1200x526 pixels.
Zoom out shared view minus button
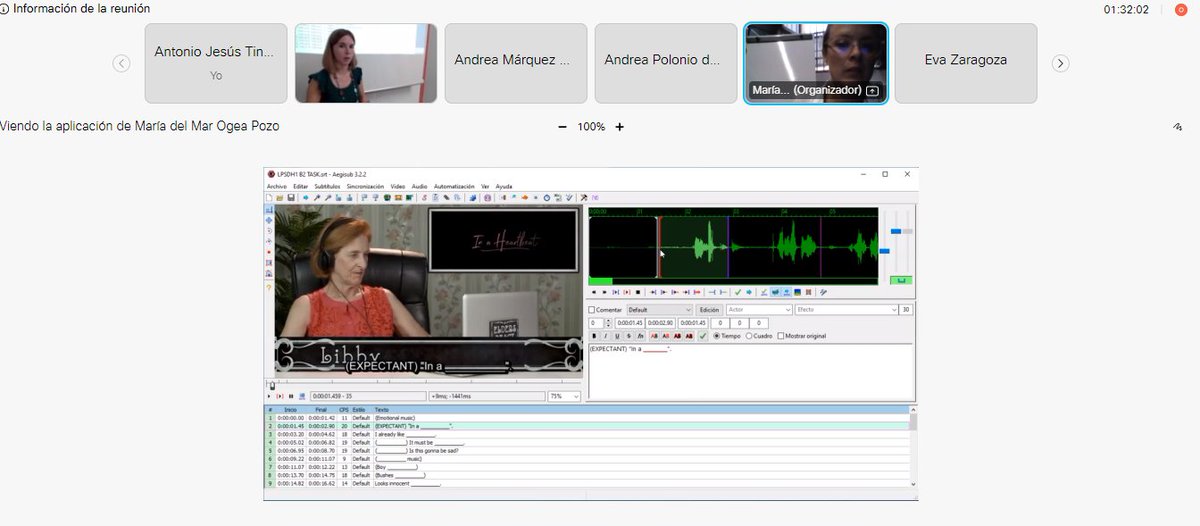click(562, 127)
